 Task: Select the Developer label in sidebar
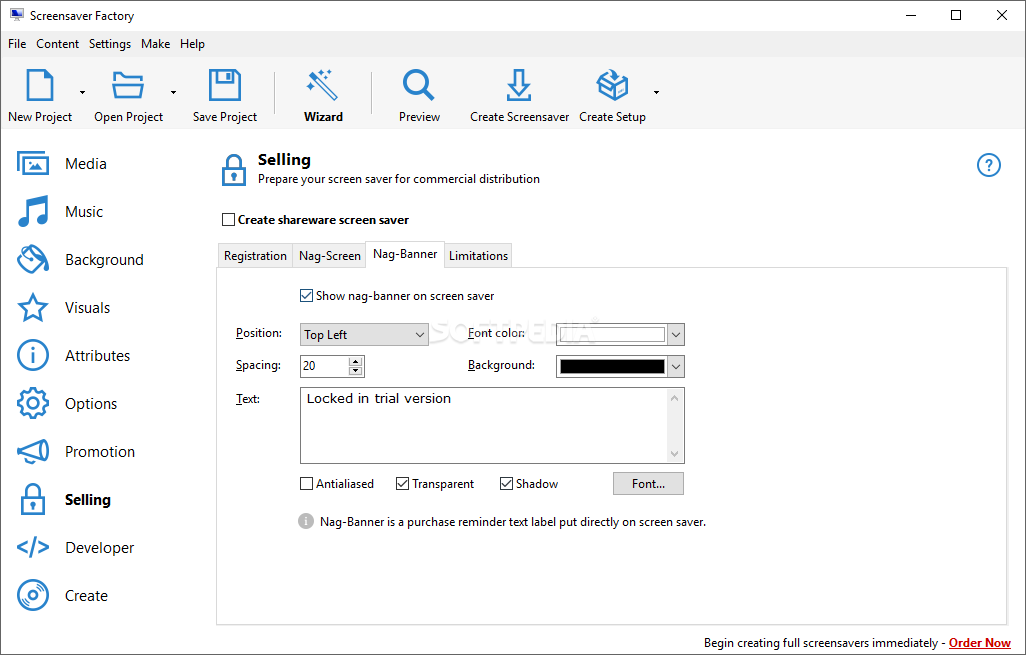[99, 548]
